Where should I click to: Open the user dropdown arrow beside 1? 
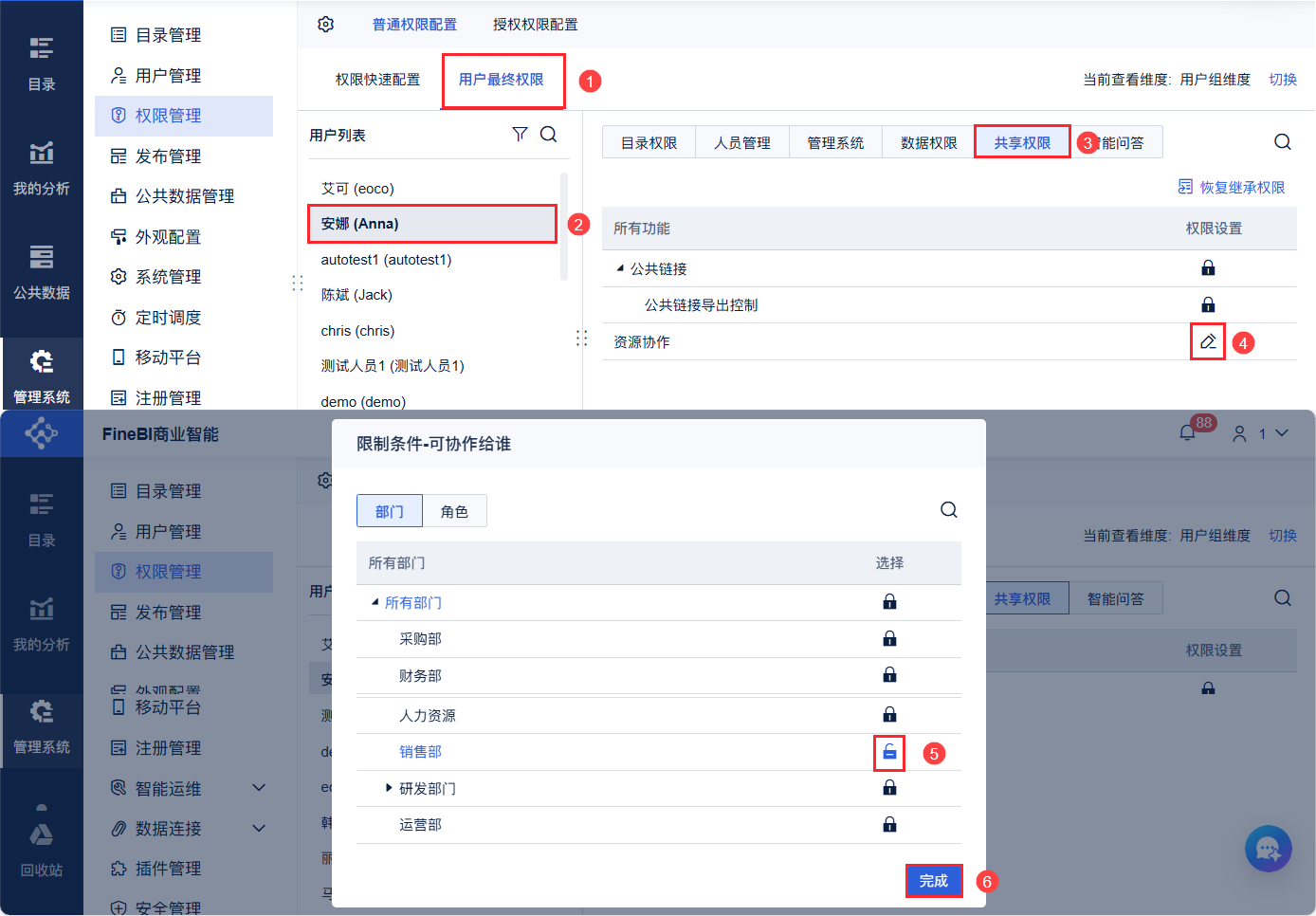pos(1282,433)
